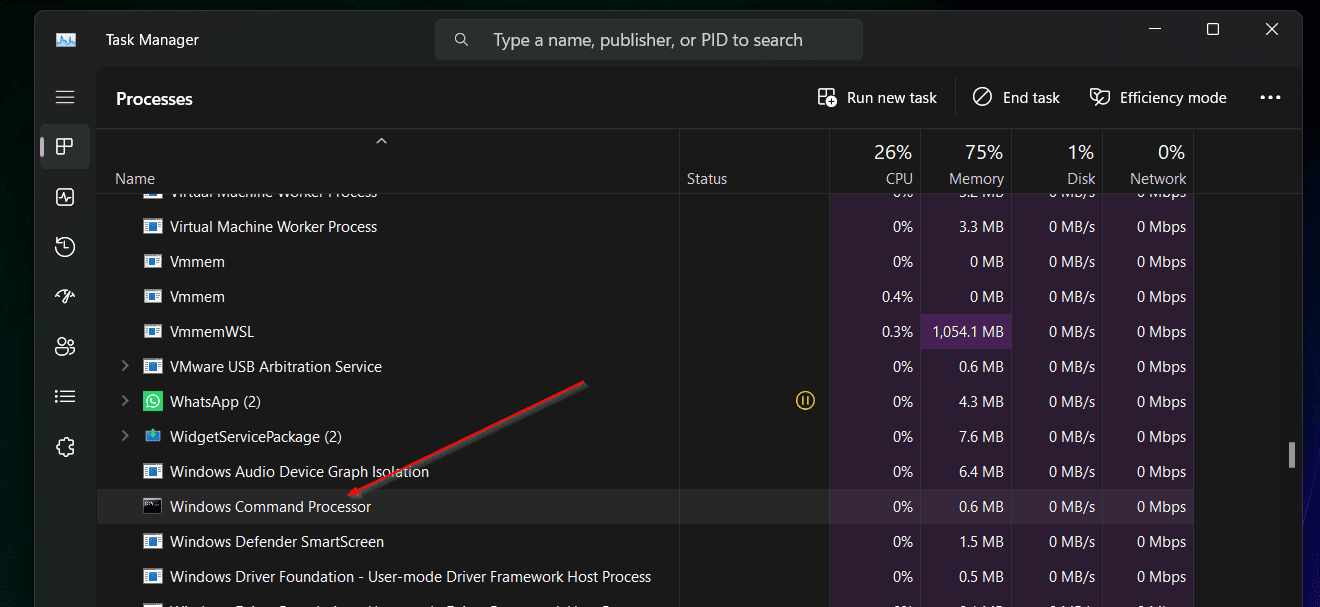1320x607 pixels.
Task: Click the Processes page heading
Action: 154,98
